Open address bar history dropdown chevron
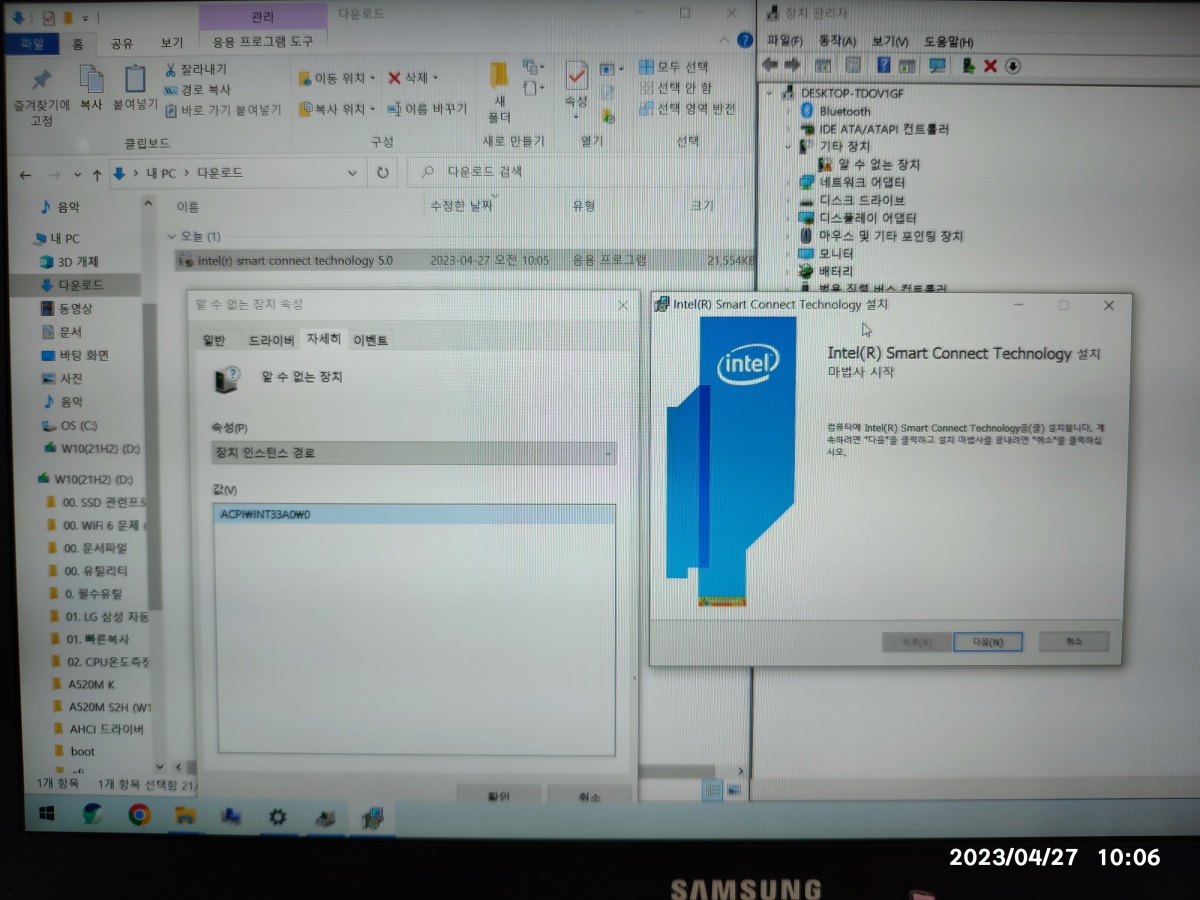Screen dimensions: 1200x900 coord(352,173)
